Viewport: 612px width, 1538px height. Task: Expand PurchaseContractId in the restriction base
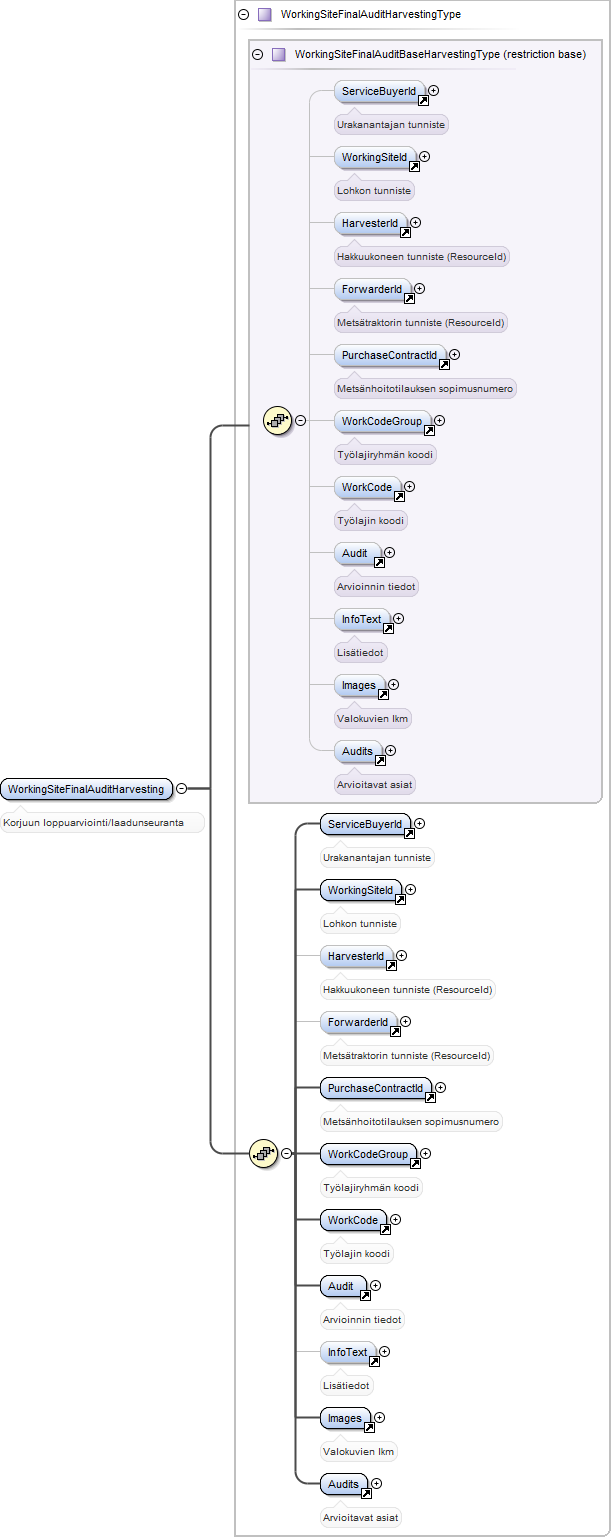(x=454, y=355)
